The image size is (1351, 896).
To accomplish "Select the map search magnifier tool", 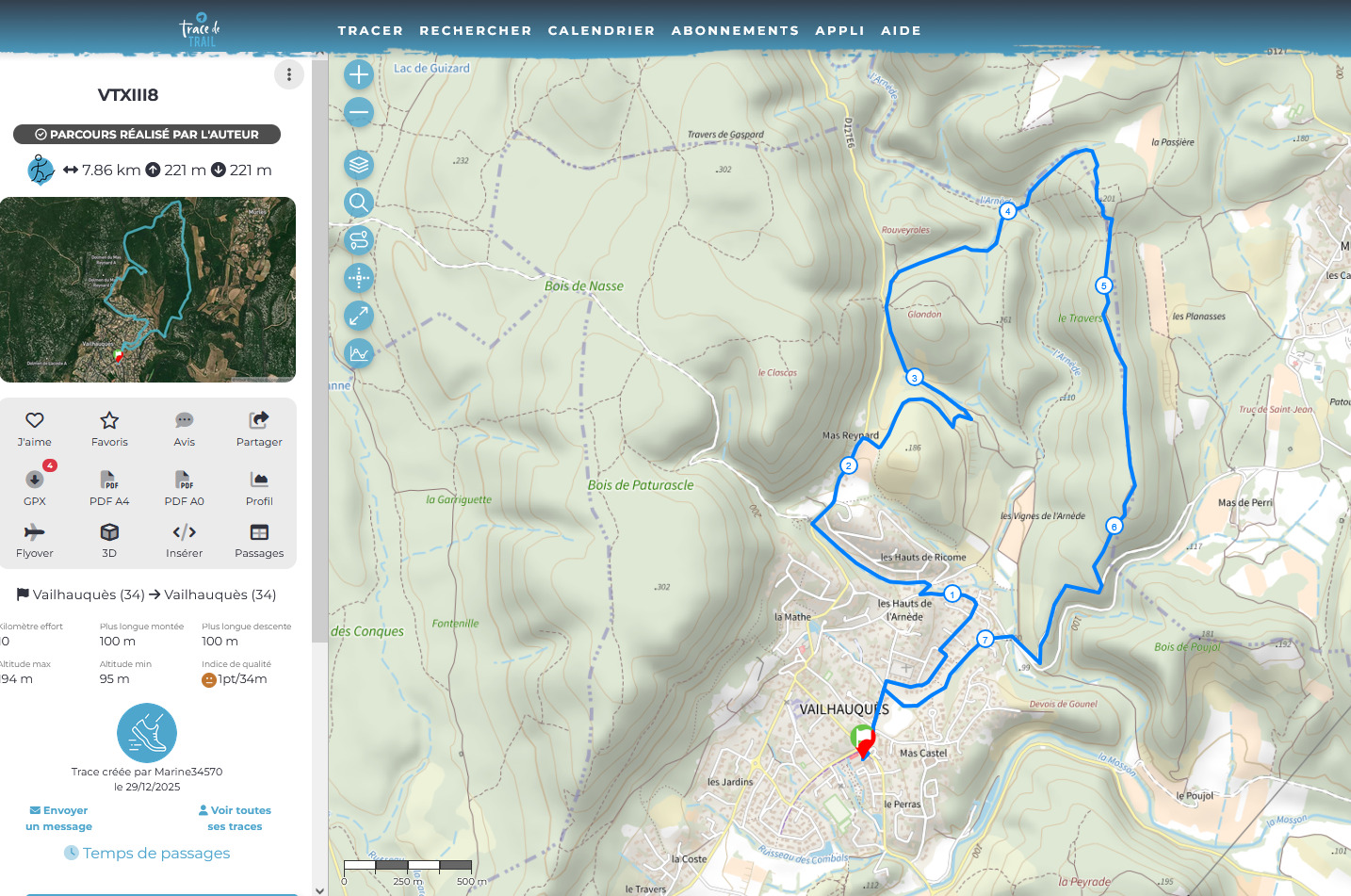I will pos(358,202).
